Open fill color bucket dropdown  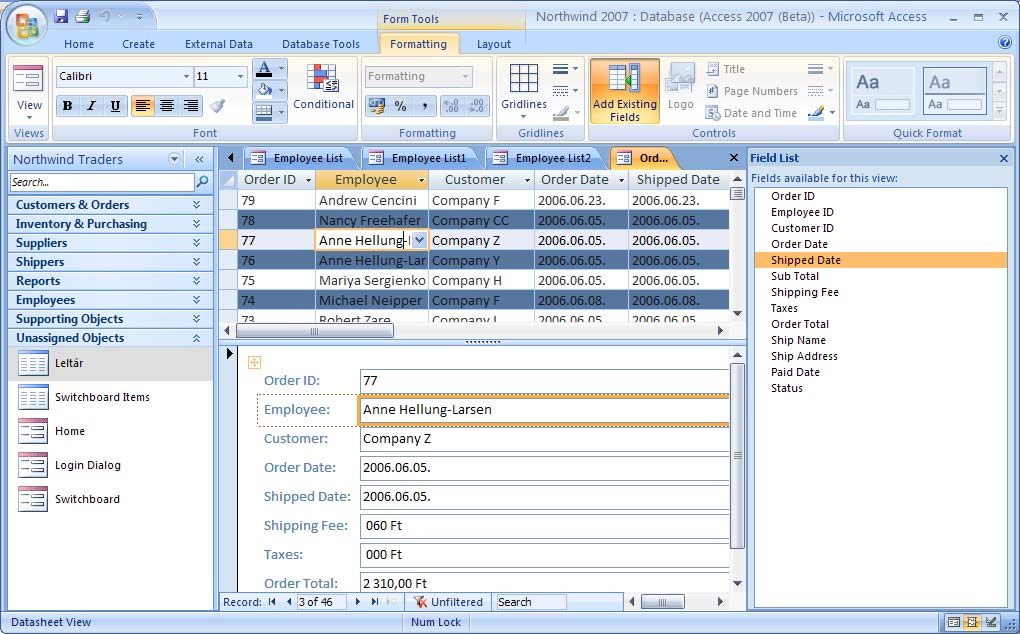tap(281, 90)
